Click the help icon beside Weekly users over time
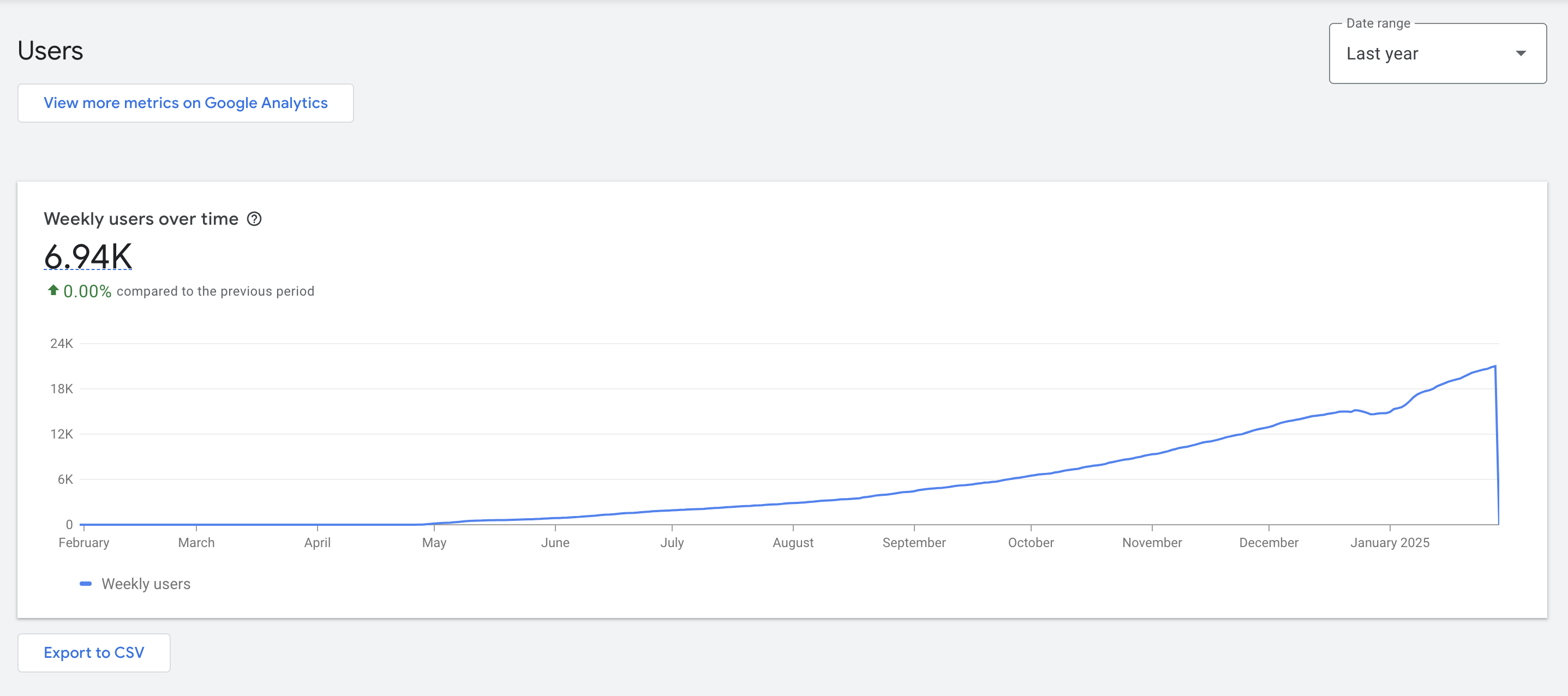The height and width of the screenshot is (696, 1568). click(x=254, y=219)
